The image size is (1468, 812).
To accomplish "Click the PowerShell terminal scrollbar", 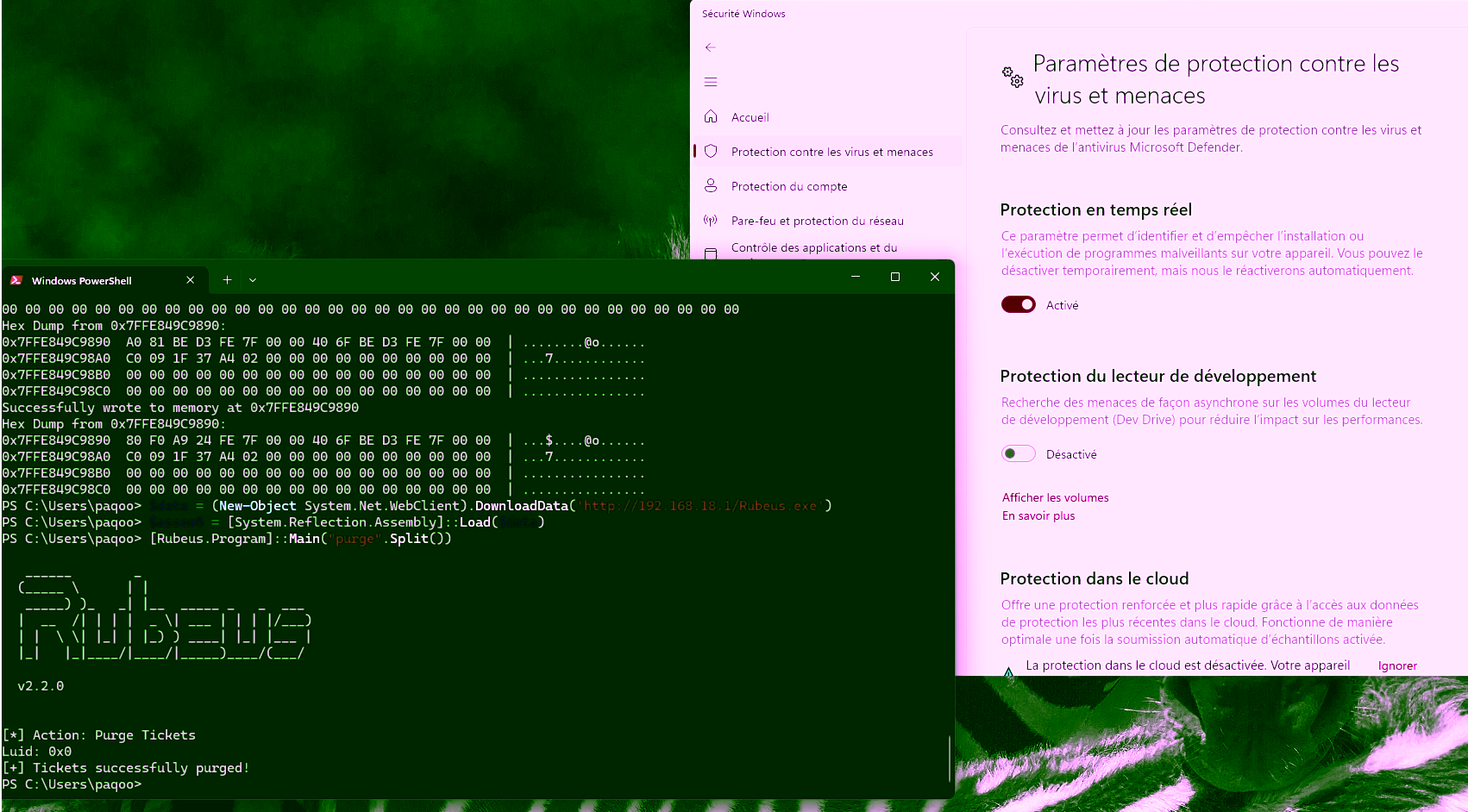I will point(950,759).
